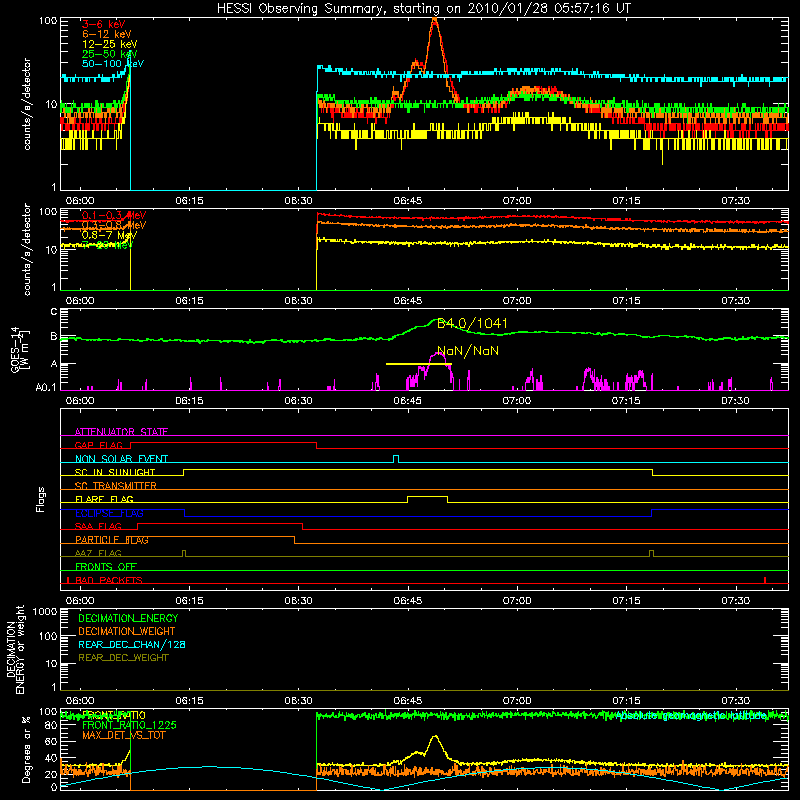The image size is (800, 800).
Task: Select the SC_TRANSMITTER flag label
Action: point(116,486)
